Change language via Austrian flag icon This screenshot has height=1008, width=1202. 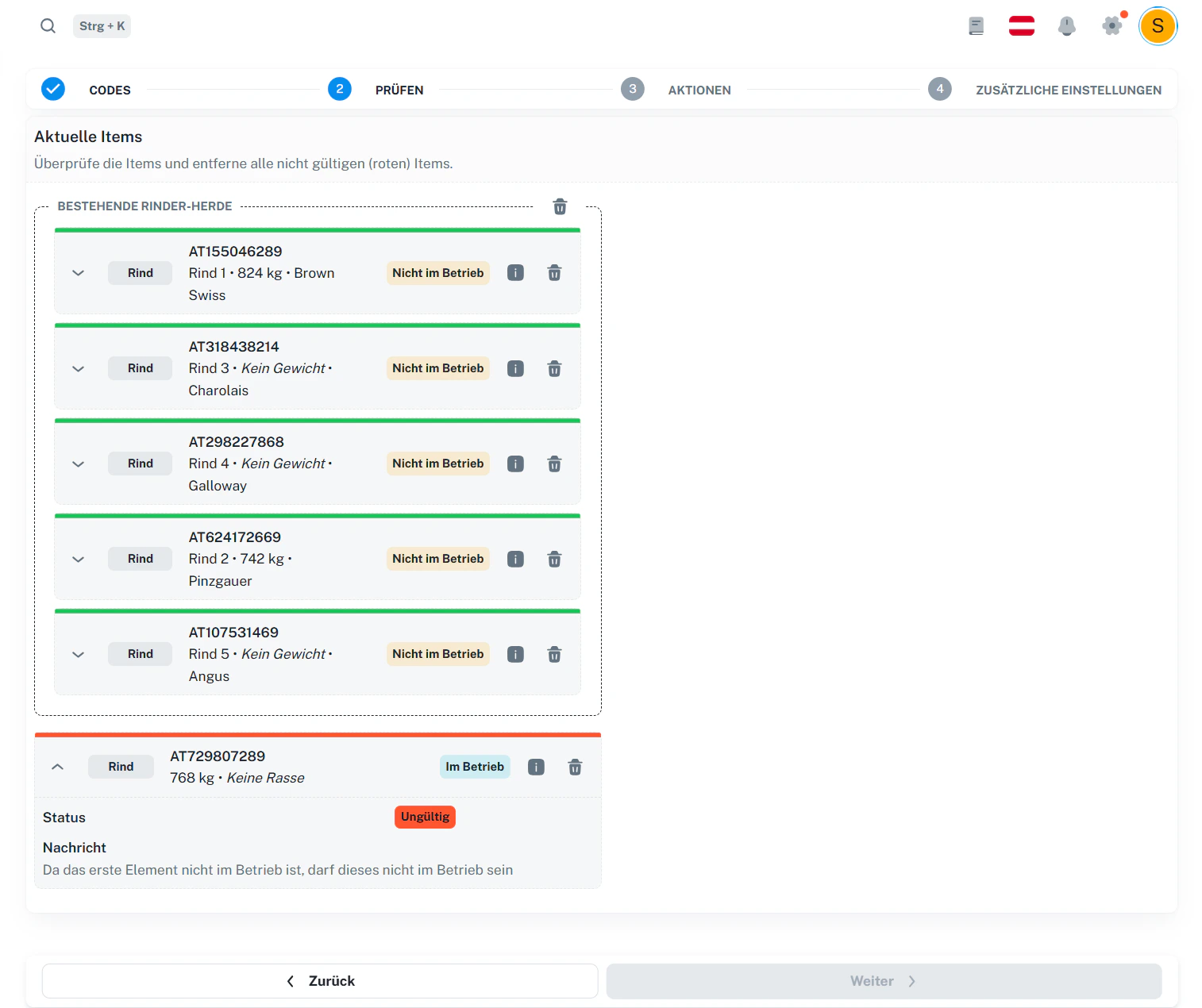tap(1022, 26)
